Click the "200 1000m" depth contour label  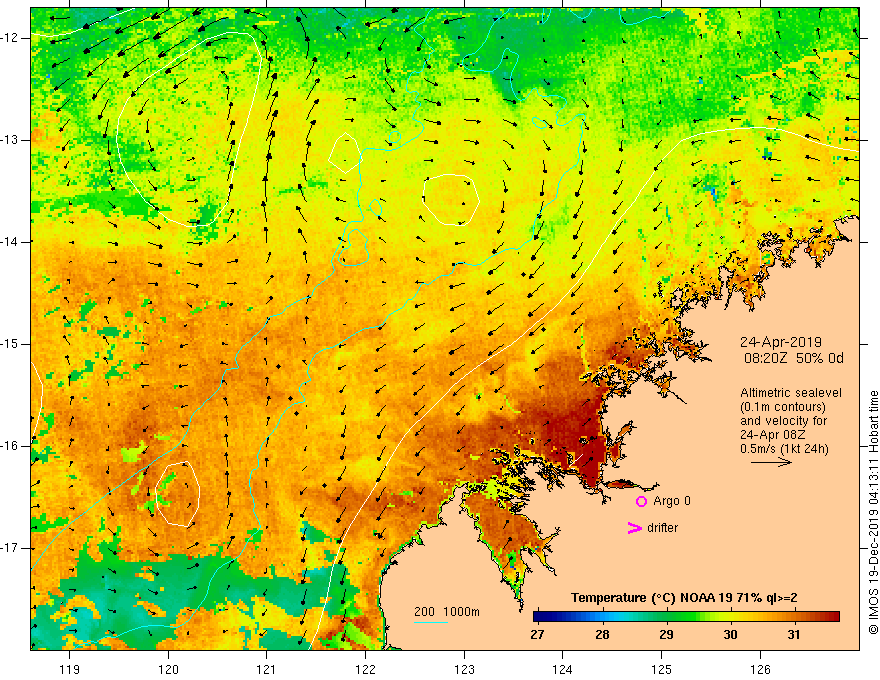tap(447, 612)
